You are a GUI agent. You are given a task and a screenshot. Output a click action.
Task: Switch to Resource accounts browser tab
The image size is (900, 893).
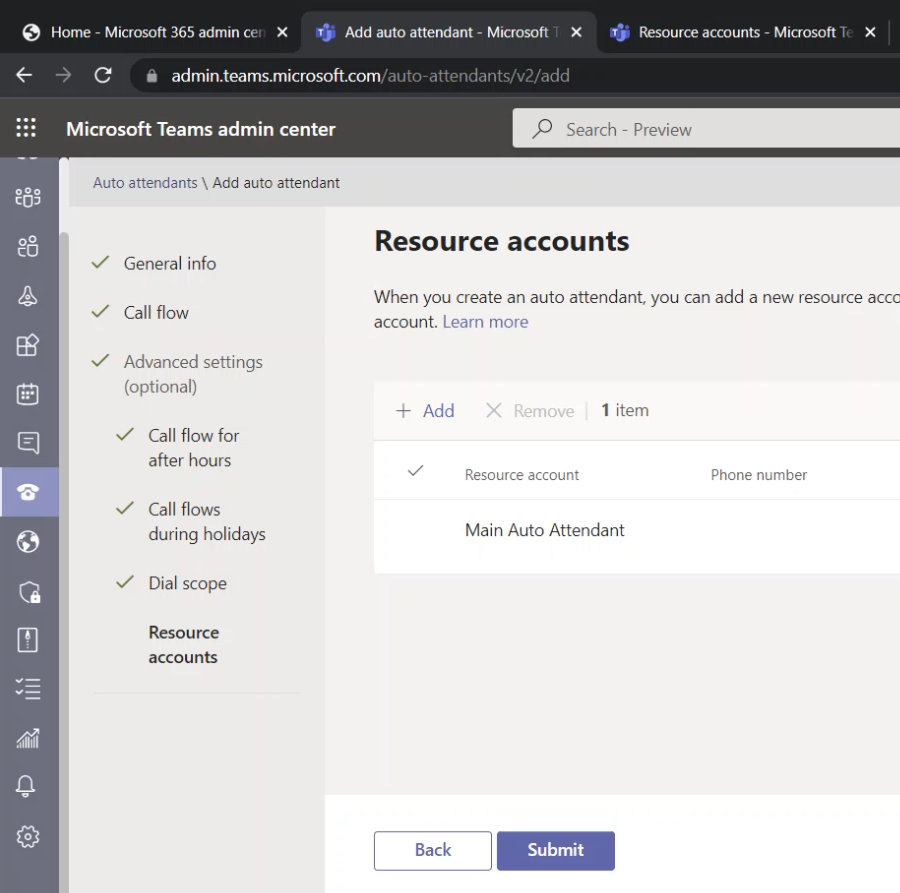tap(743, 32)
